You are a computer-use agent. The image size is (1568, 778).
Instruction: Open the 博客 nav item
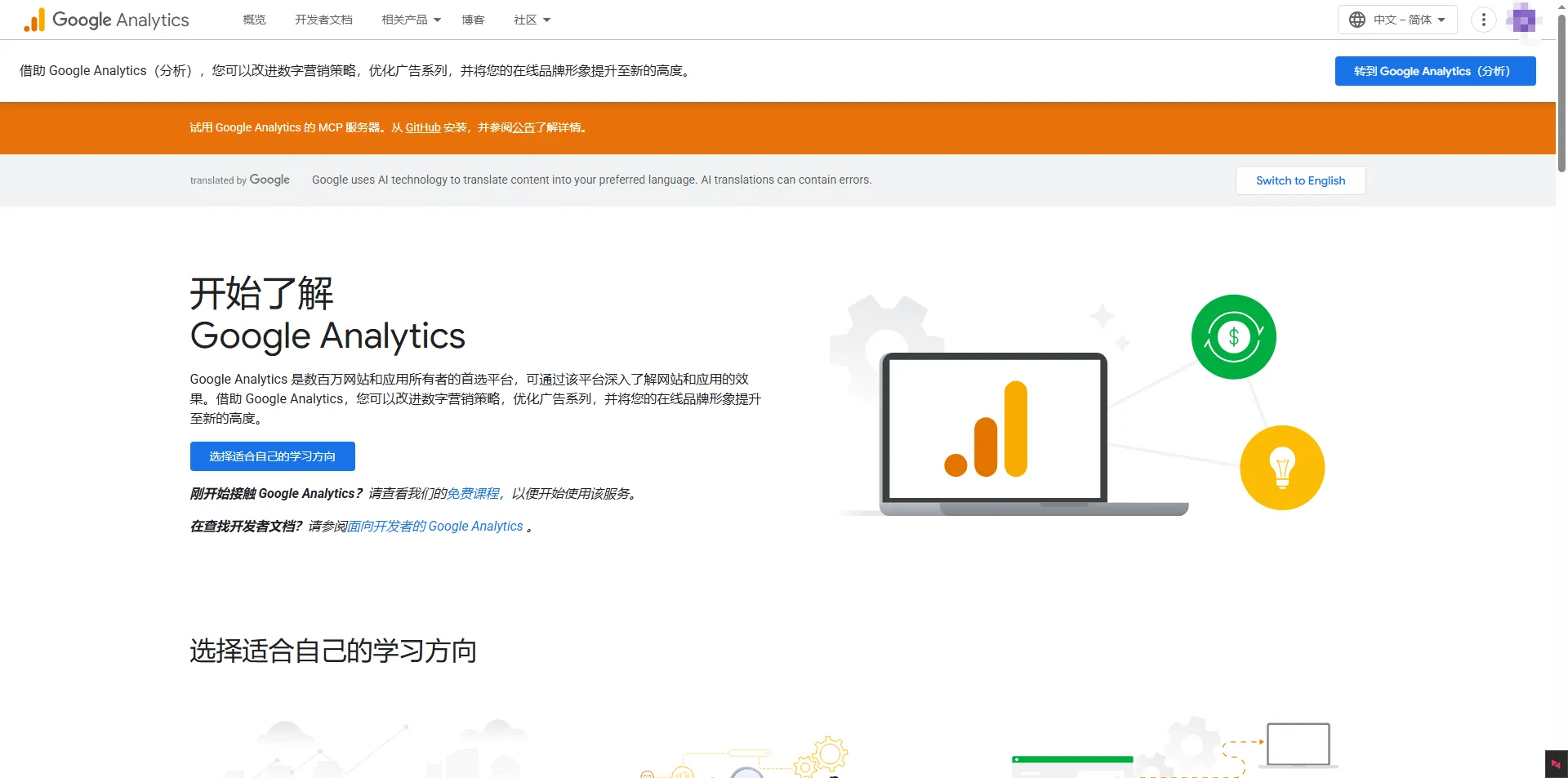(x=473, y=20)
